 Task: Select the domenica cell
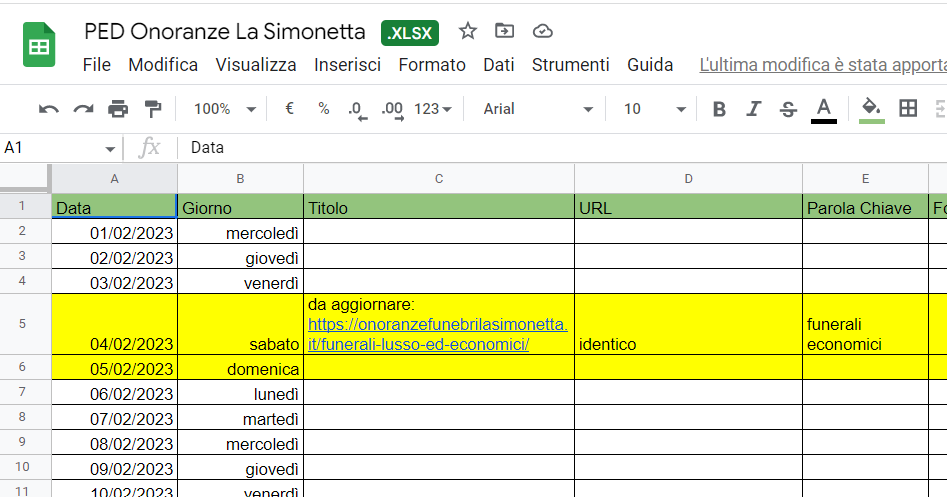click(240, 367)
